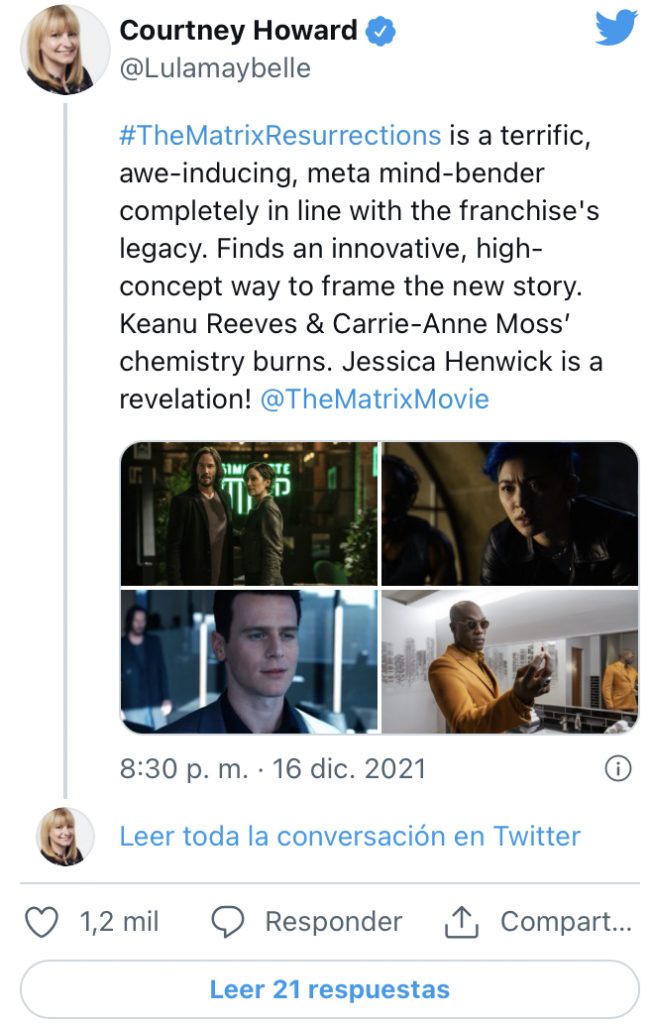
Task: Open Courtney Howard's large profile avatar
Action: tap(65, 50)
